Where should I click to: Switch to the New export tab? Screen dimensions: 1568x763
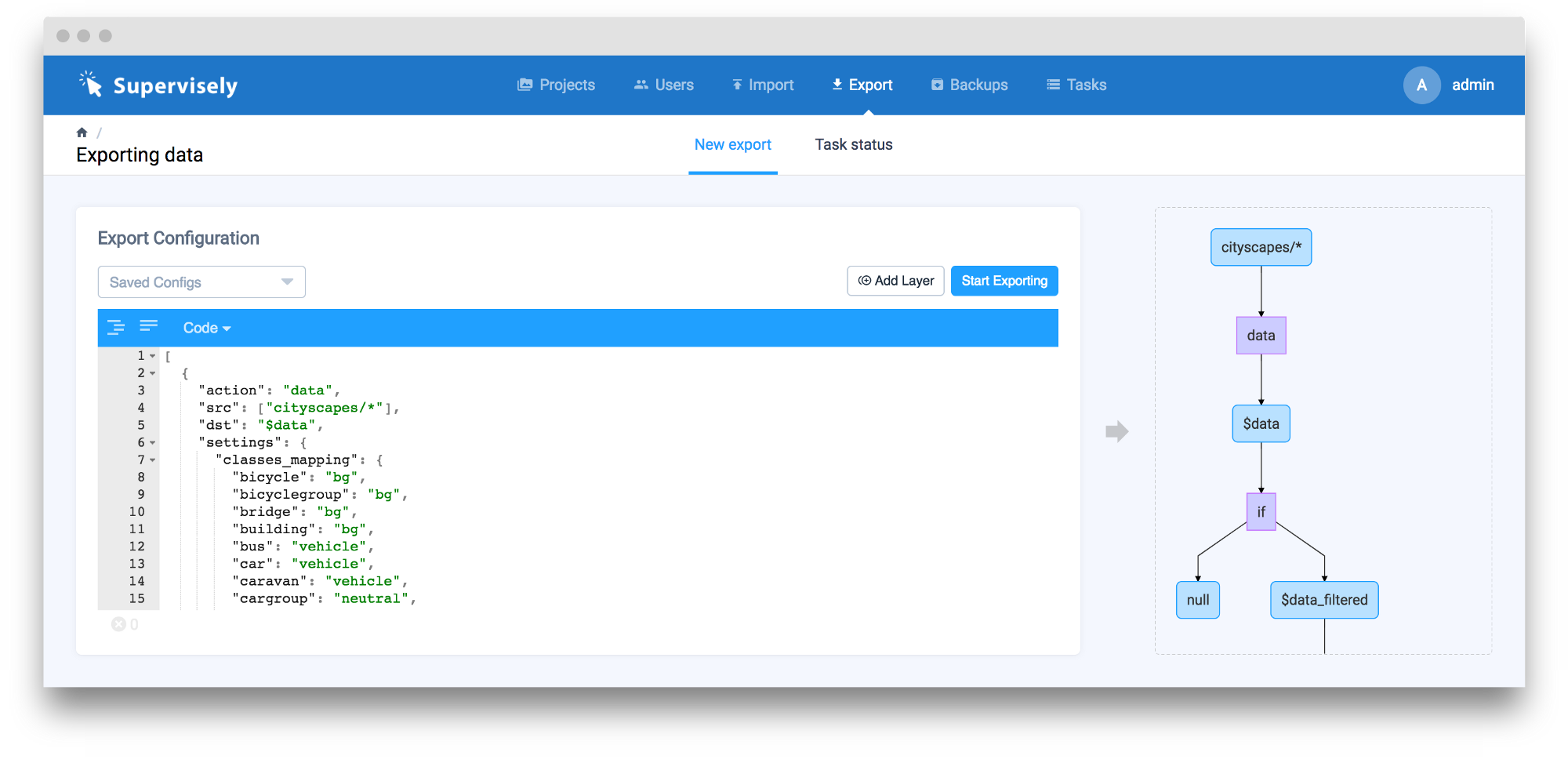point(732,144)
